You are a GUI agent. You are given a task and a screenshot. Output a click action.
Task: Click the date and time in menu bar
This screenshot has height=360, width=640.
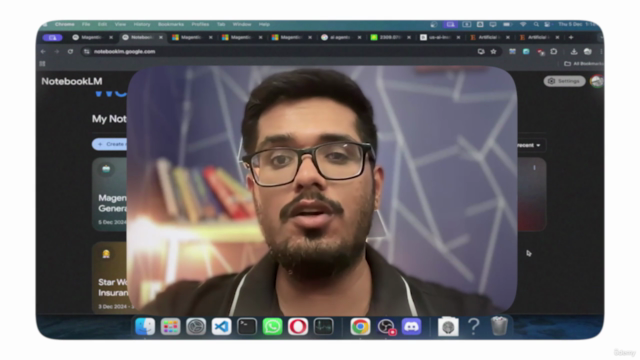pos(576,24)
